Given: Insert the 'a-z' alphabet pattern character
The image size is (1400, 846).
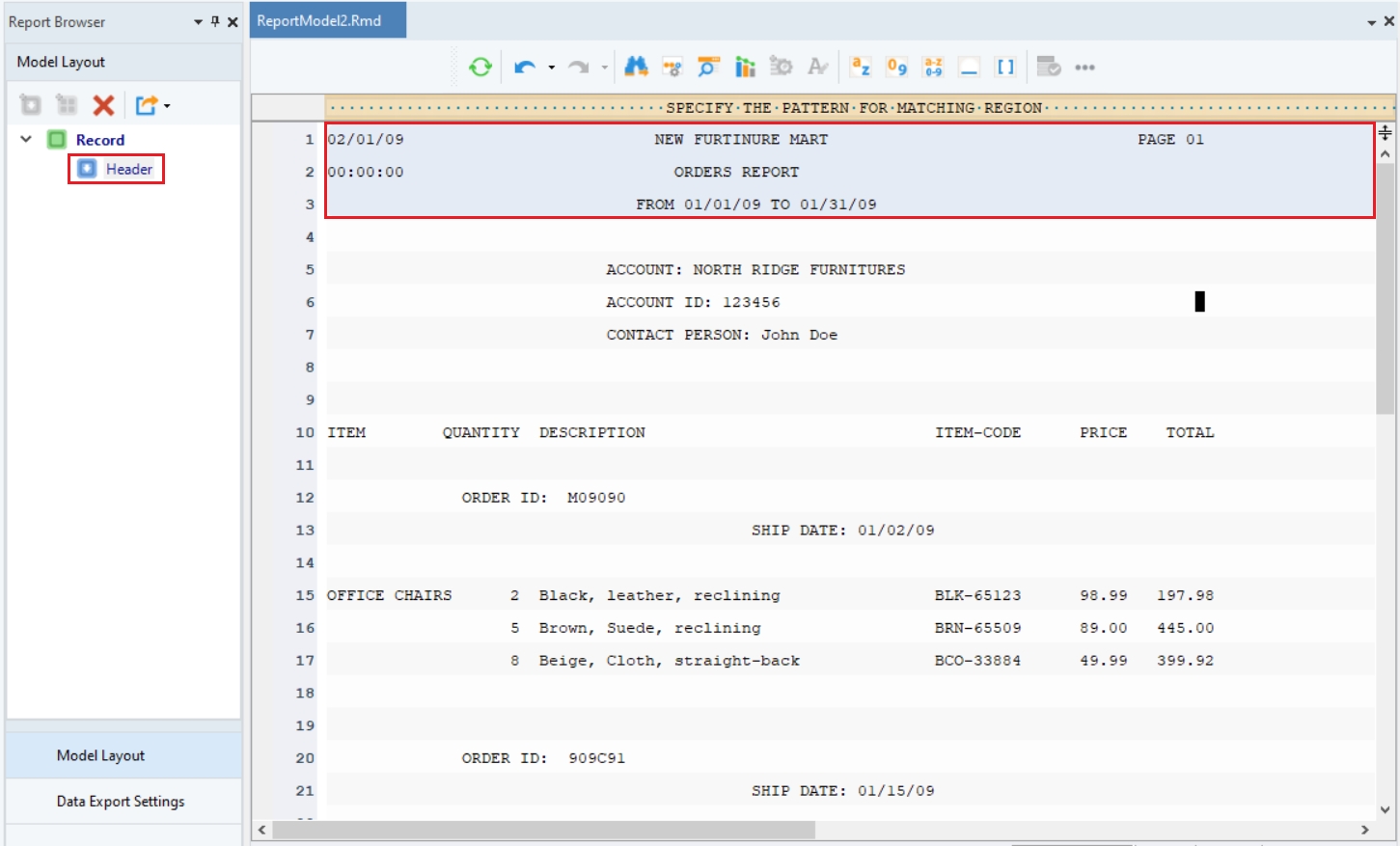Looking at the screenshot, I should click(x=860, y=67).
